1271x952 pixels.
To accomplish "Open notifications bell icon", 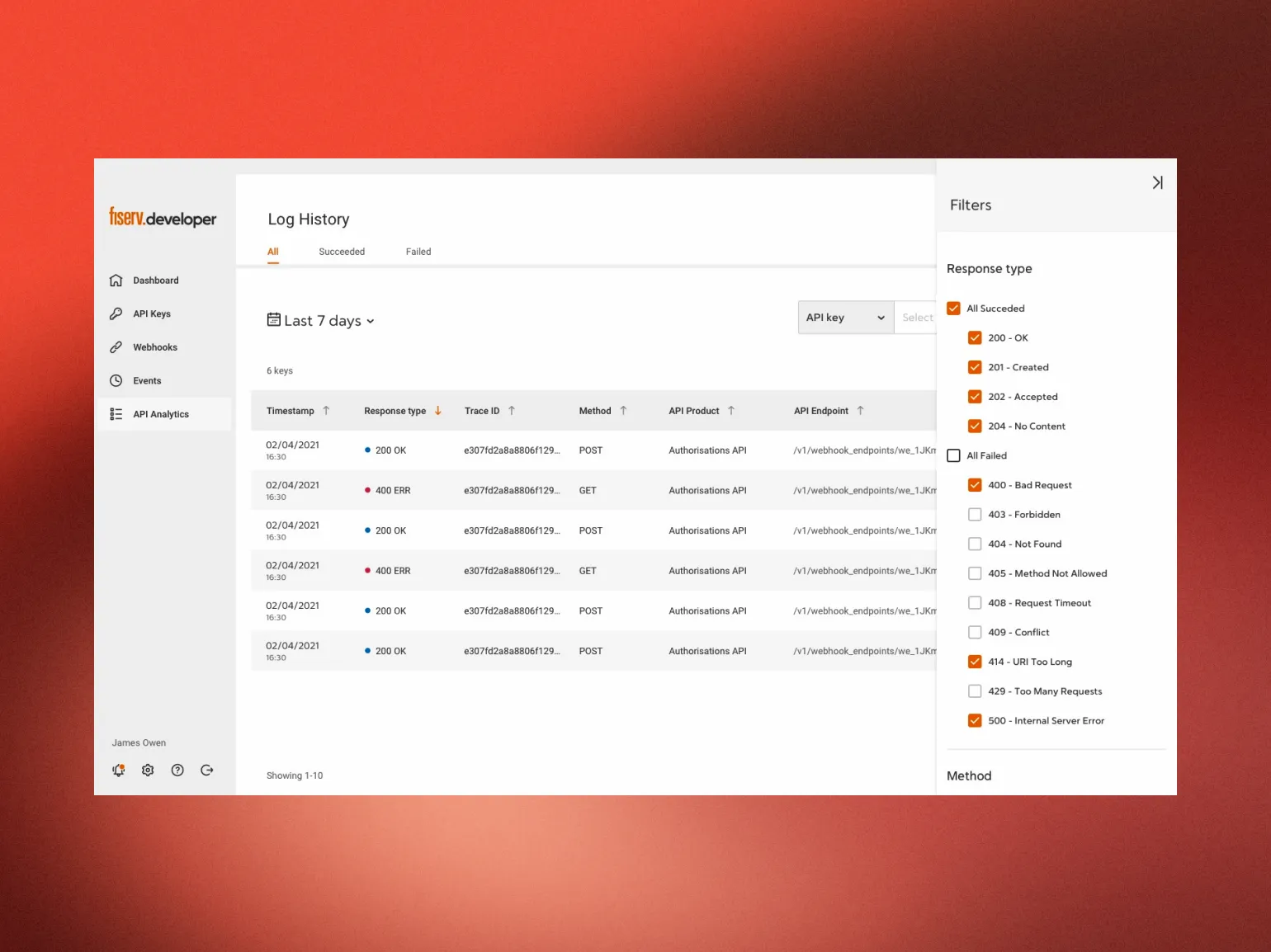I will tap(119, 770).
